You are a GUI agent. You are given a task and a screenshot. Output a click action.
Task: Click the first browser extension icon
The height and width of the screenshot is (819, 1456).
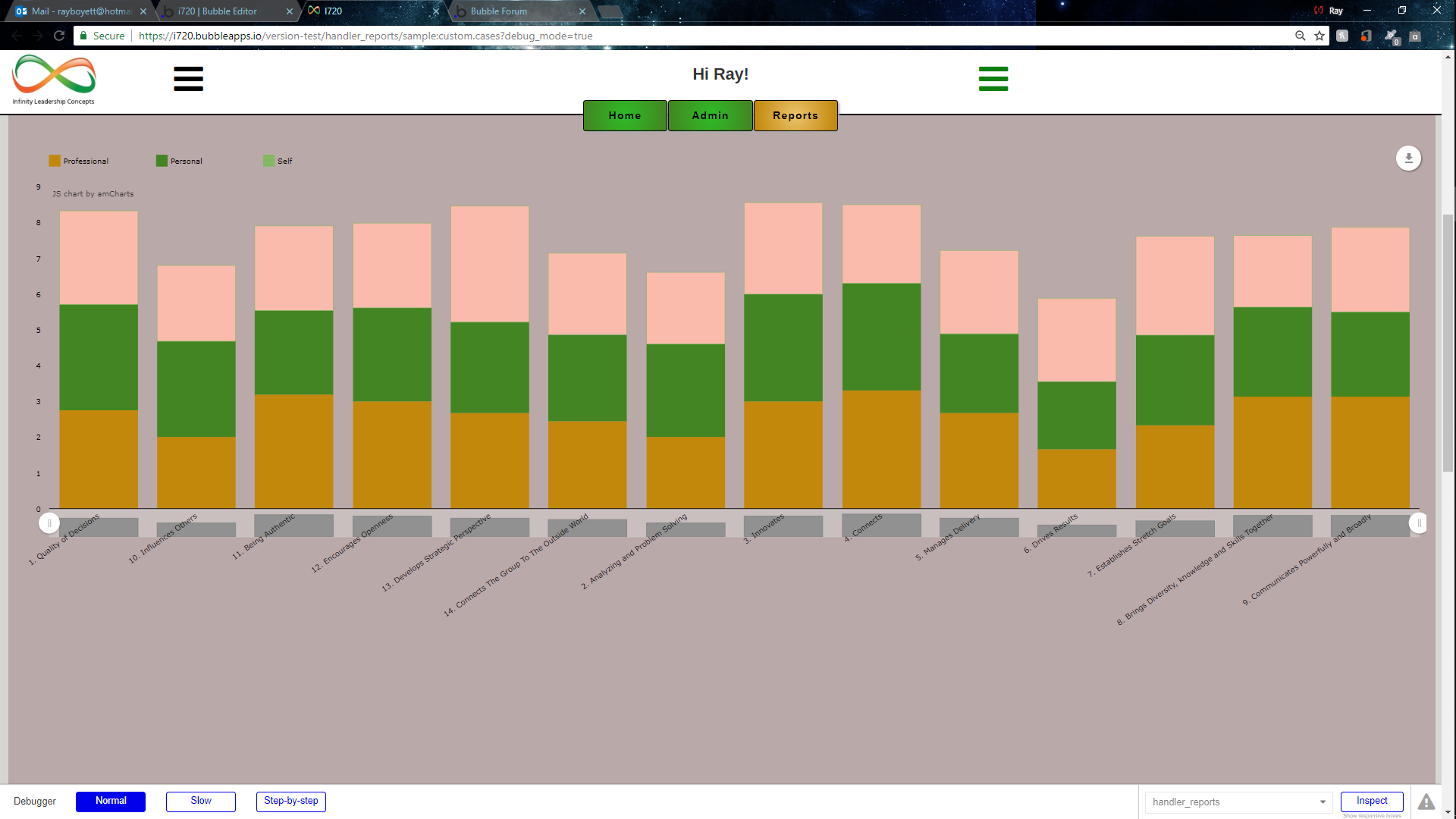[x=1342, y=36]
